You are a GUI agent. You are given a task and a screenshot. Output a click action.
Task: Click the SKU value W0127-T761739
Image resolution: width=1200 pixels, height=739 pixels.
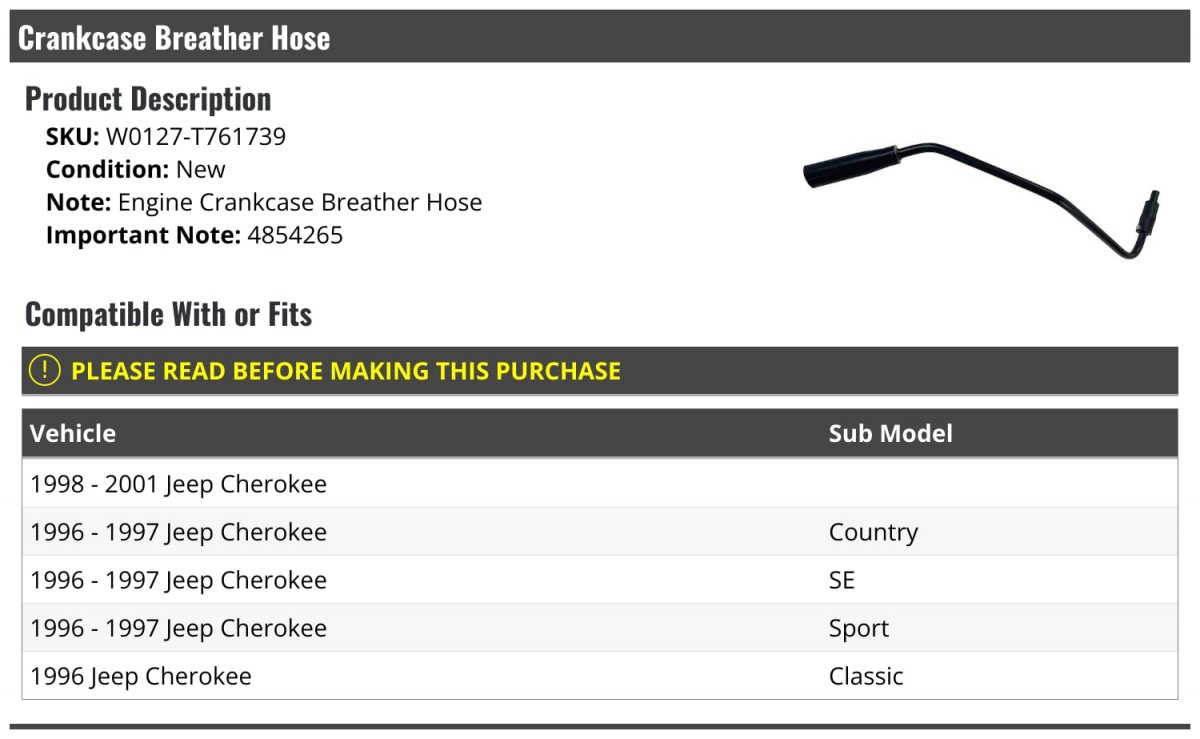tap(196, 137)
